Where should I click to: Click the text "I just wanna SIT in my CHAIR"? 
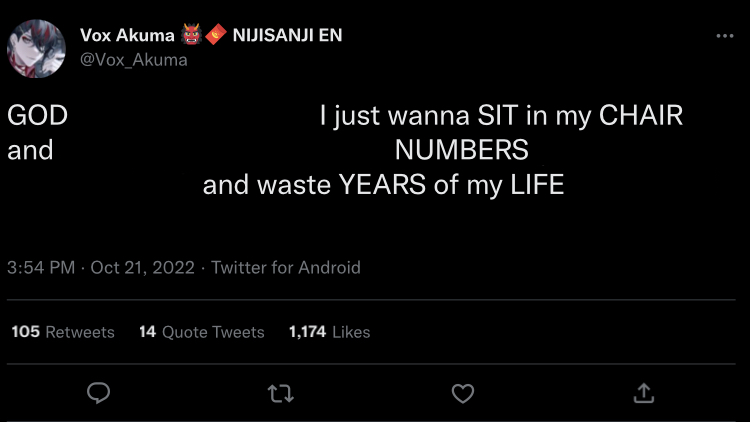click(x=501, y=116)
